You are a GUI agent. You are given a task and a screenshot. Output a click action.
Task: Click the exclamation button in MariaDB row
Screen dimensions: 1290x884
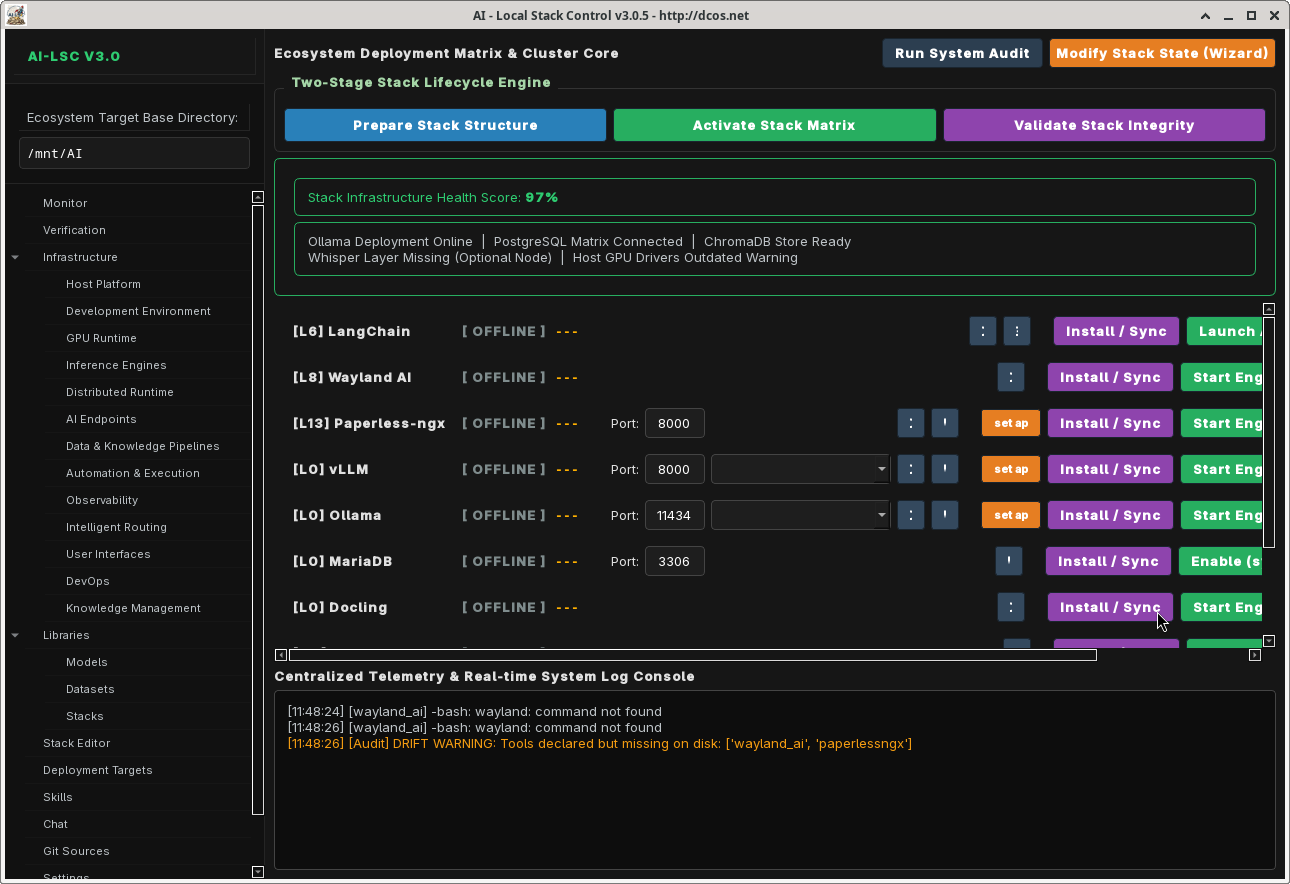click(x=1009, y=561)
